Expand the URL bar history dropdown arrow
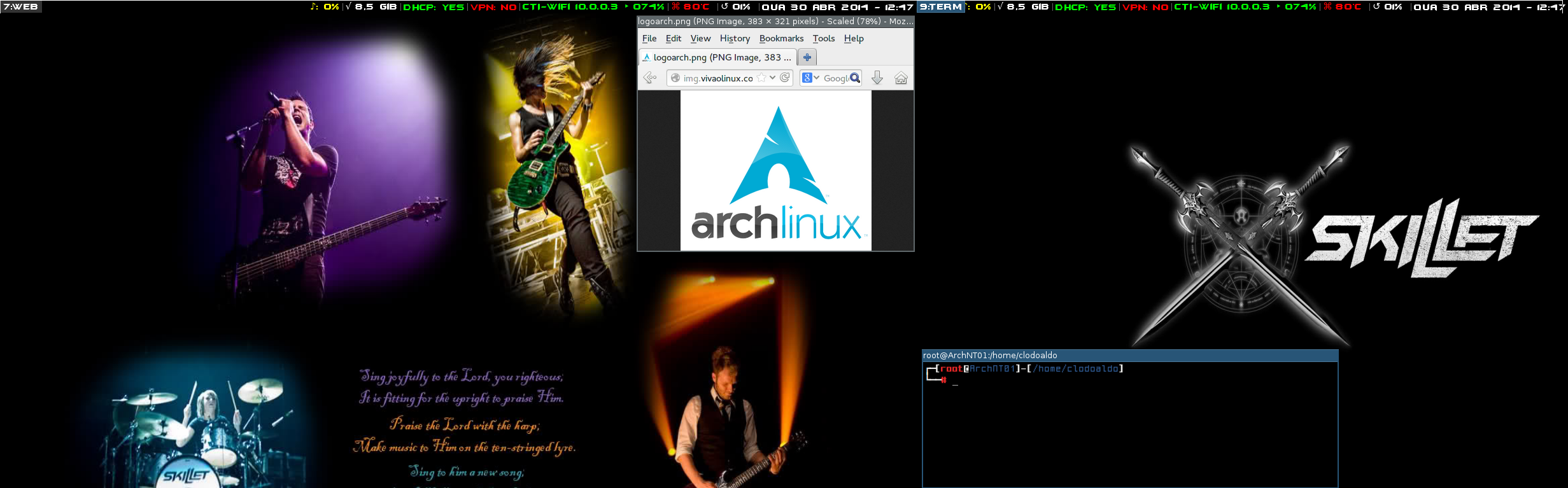 click(x=772, y=78)
